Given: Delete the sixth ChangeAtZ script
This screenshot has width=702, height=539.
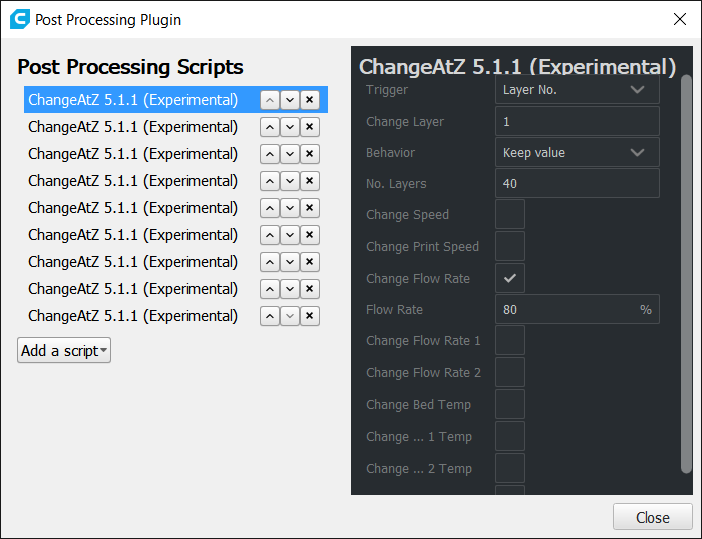Looking at the screenshot, I should 309,235.
